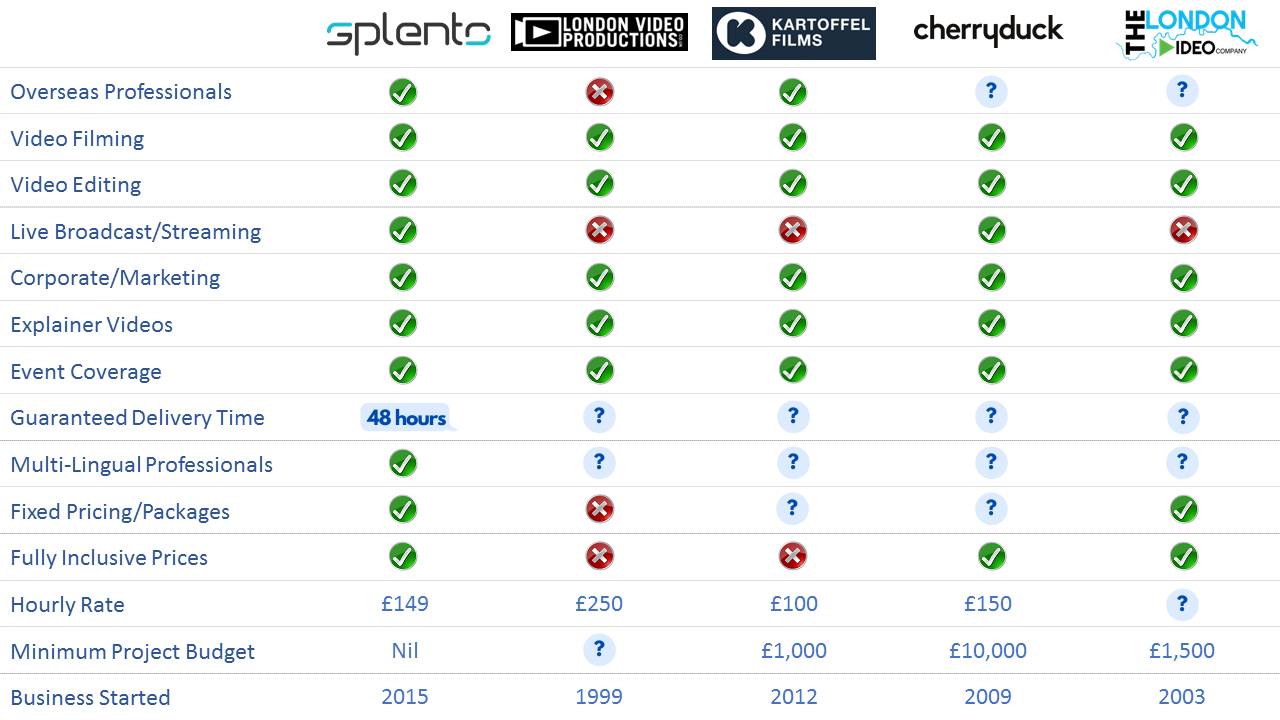The width and height of the screenshot is (1280, 720).
Task: Click the £10,000 cherryduck minimum budget
Action: (x=988, y=651)
